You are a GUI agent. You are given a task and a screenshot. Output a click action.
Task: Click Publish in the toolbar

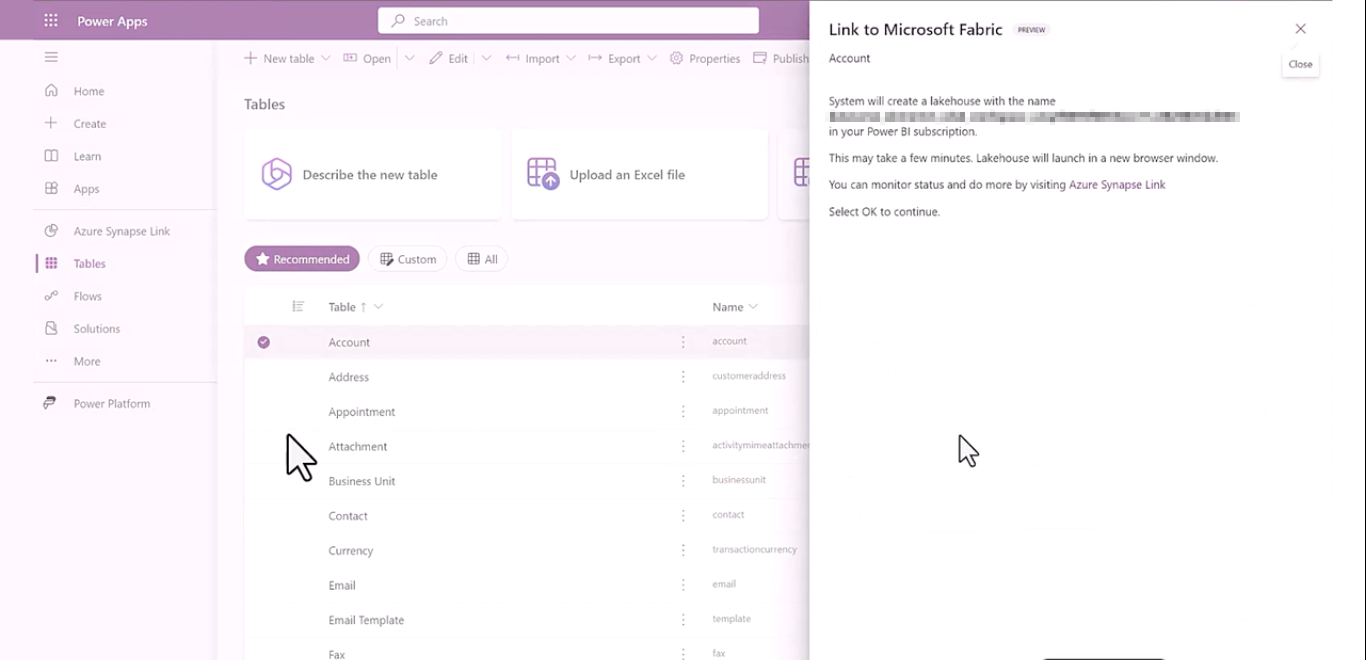[x=781, y=58]
